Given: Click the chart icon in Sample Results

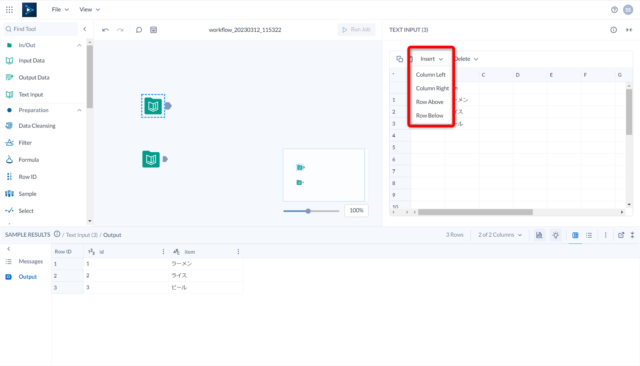Looking at the screenshot, I should click(x=539, y=235).
